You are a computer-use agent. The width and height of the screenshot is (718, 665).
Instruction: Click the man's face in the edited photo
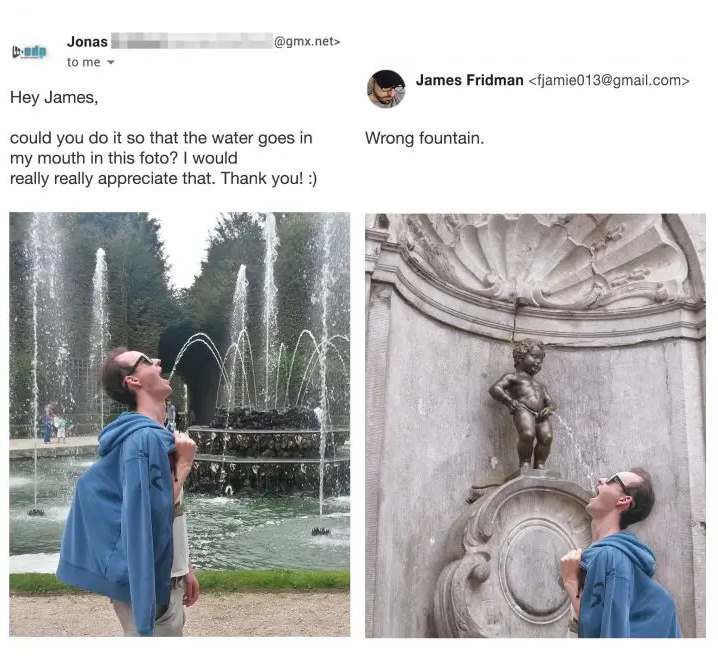(x=607, y=492)
